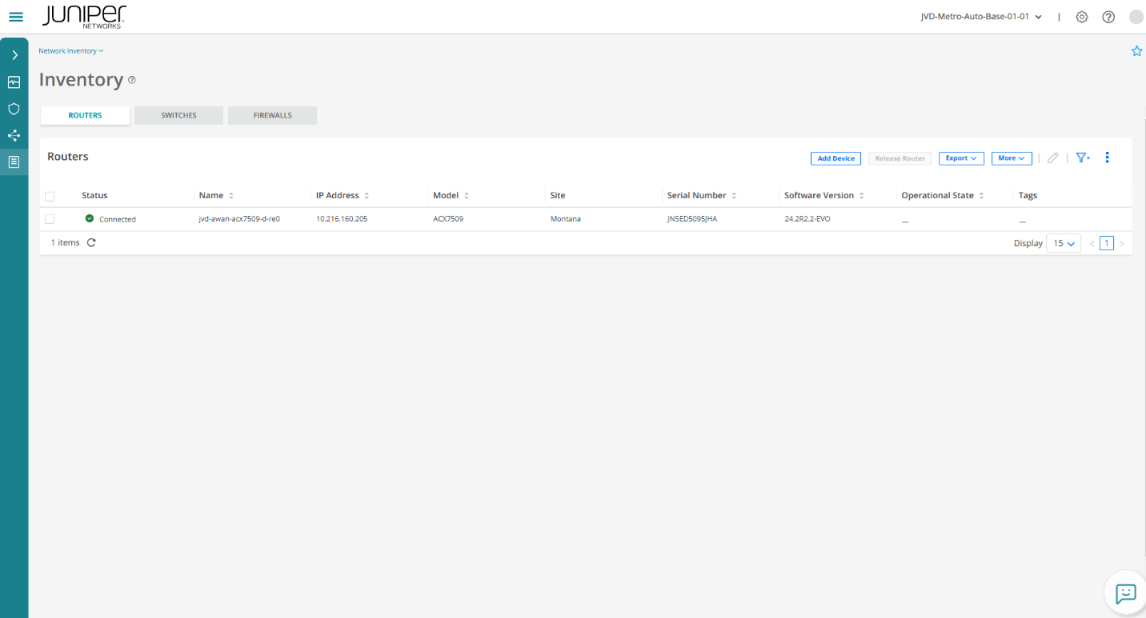Screen dimensions: 1146x618
Task: Open the settings gear icon
Action: tap(1082, 17)
